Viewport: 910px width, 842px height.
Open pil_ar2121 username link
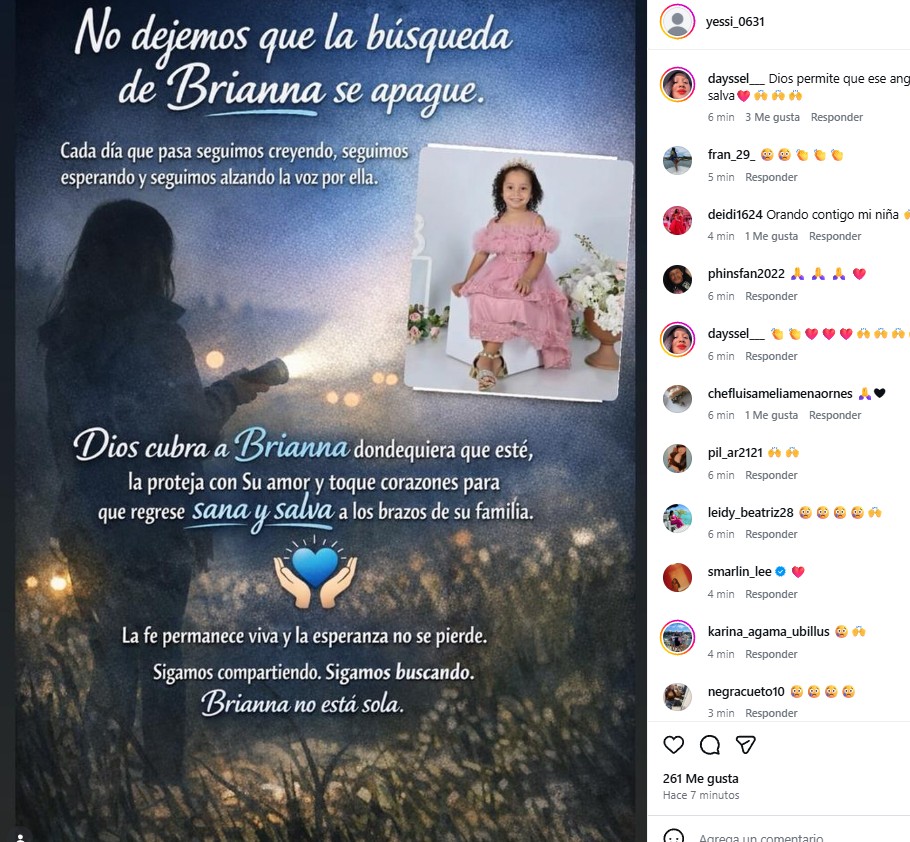(x=735, y=453)
